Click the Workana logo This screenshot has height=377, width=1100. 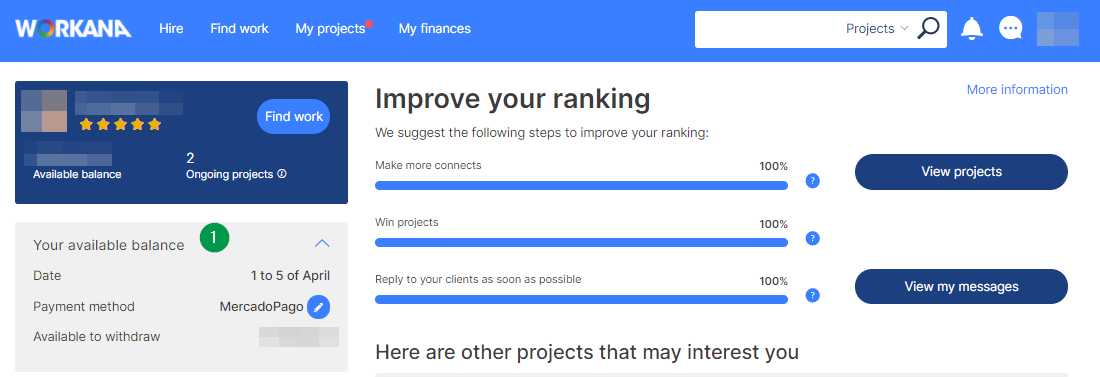[73, 29]
